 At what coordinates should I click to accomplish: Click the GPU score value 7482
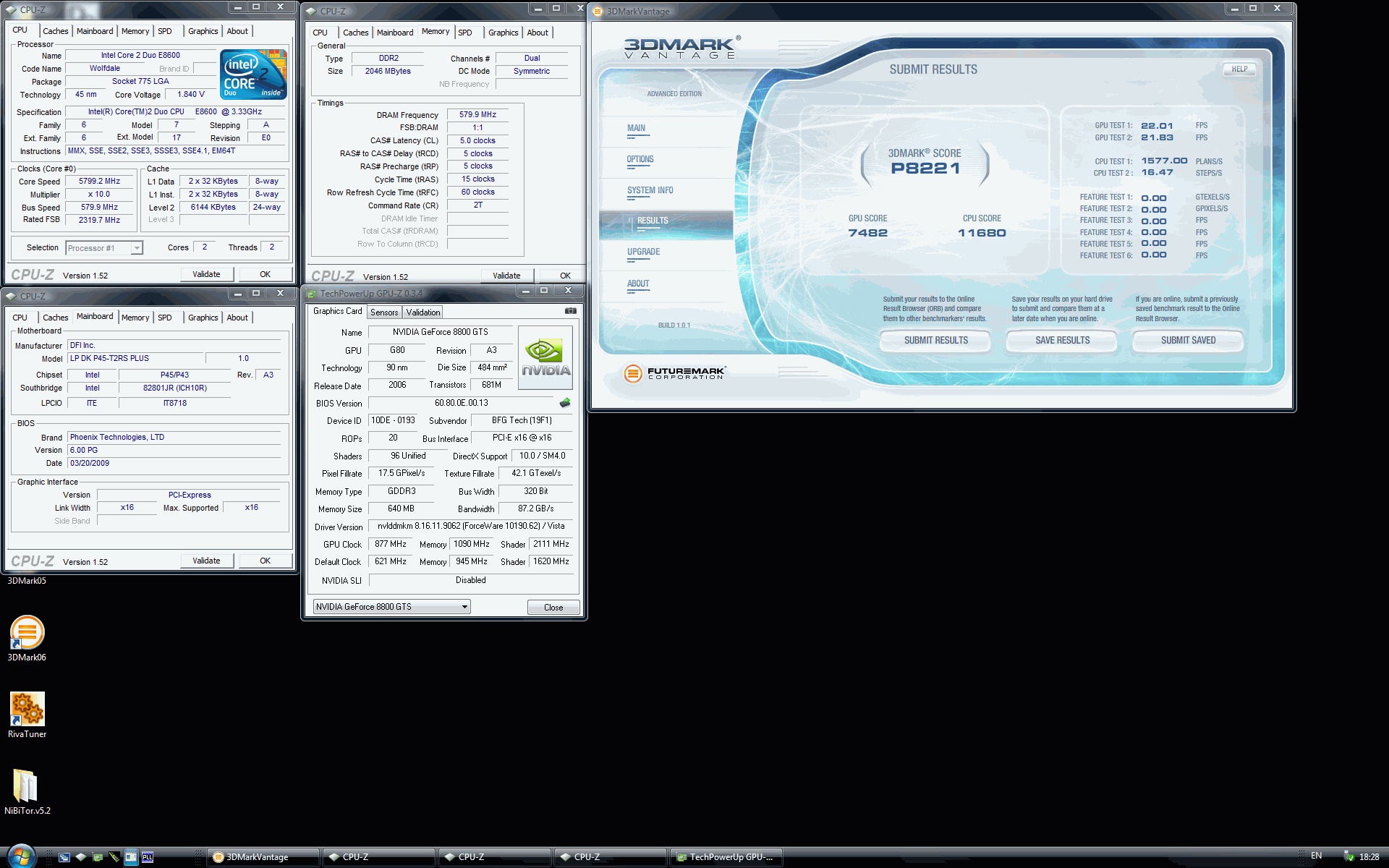click(867, 233)
